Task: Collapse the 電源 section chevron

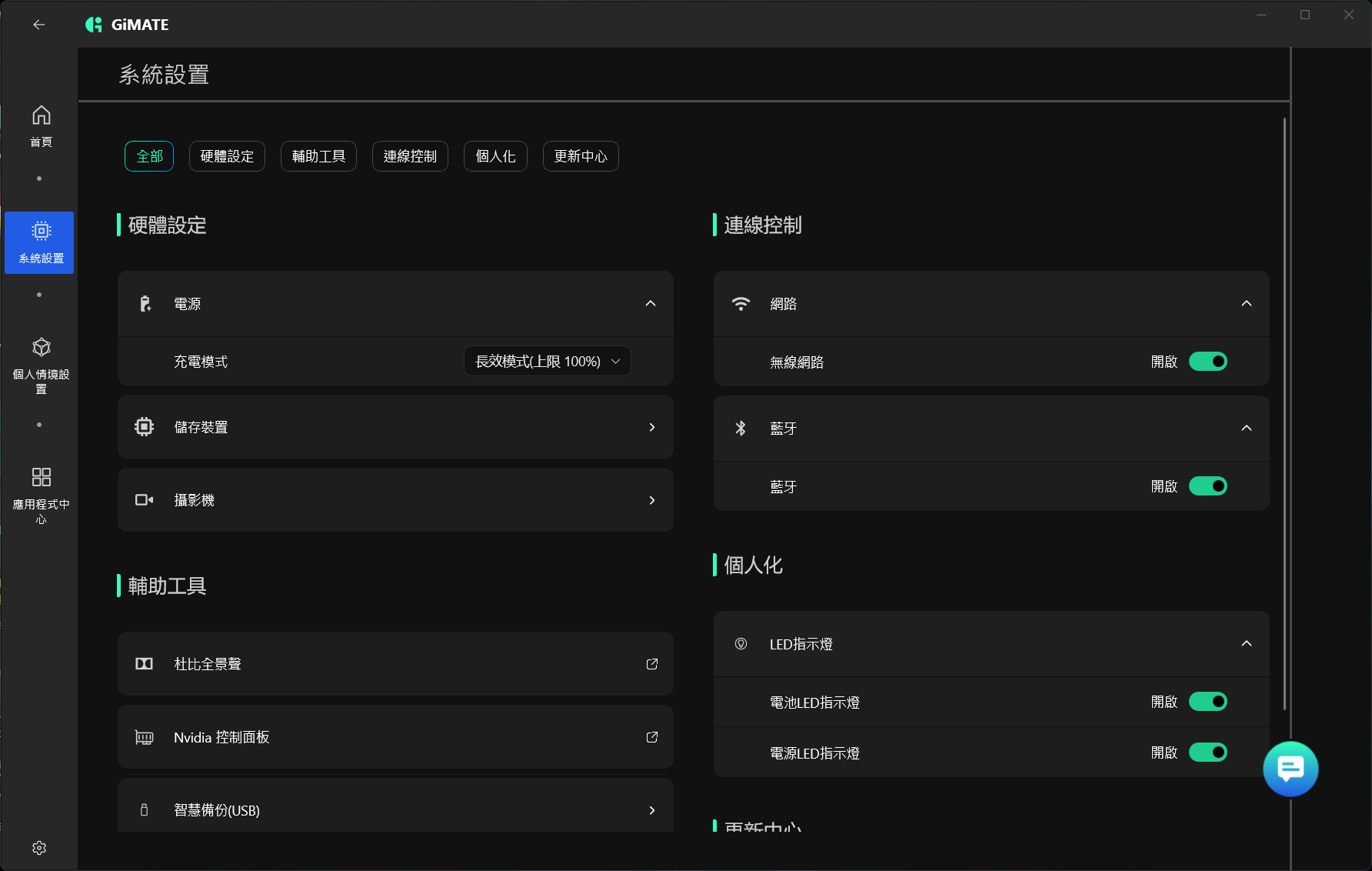Action: pyautogui.click(x=651, y=304)
